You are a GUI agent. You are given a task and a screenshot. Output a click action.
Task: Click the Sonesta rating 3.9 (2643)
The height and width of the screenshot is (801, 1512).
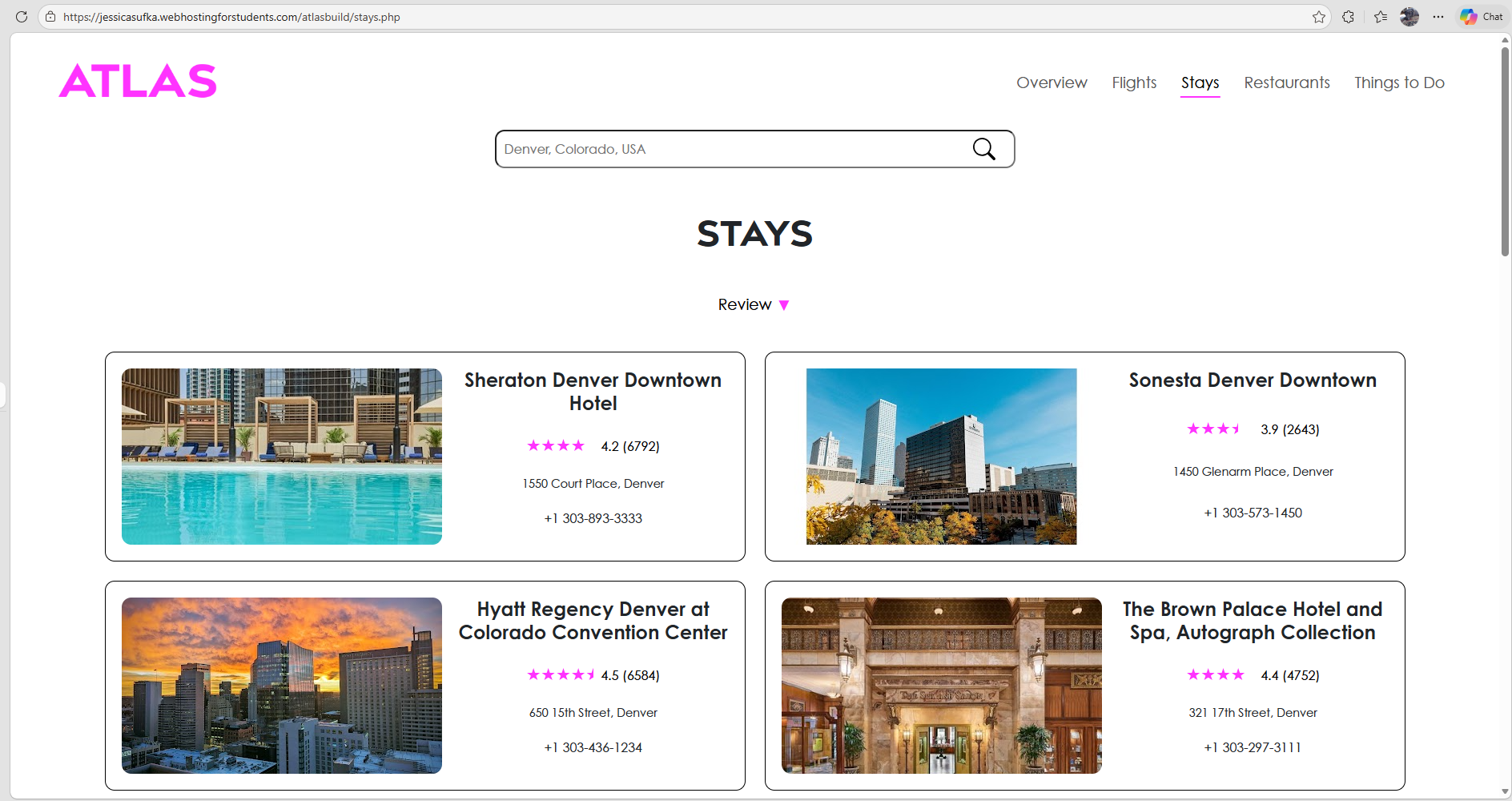pos(1290,429)
